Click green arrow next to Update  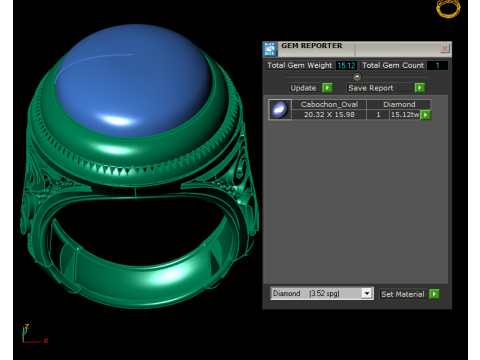pyautogui.click(x=327, y=88)
